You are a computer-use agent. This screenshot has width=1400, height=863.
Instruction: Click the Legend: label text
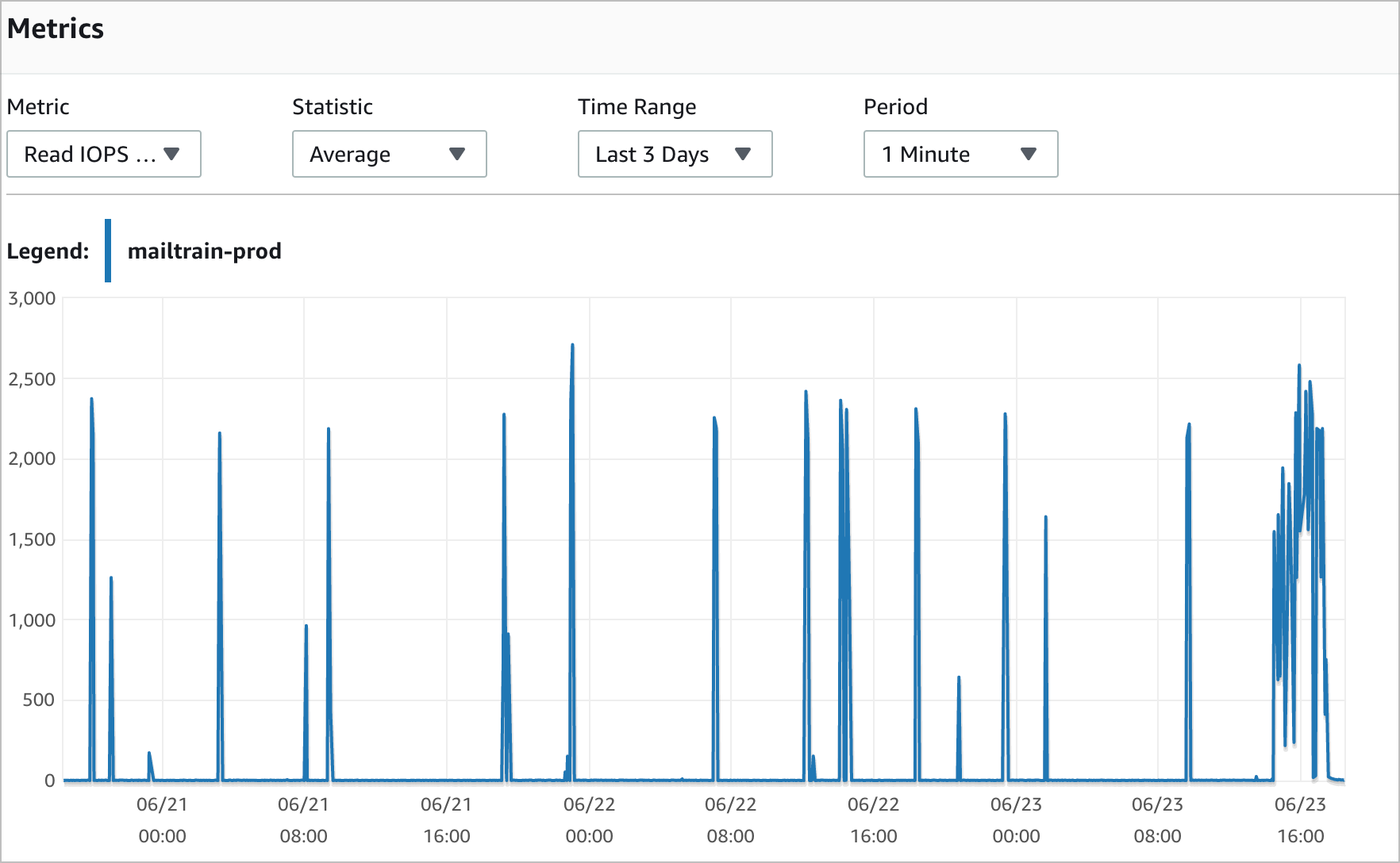click(48, 251)
